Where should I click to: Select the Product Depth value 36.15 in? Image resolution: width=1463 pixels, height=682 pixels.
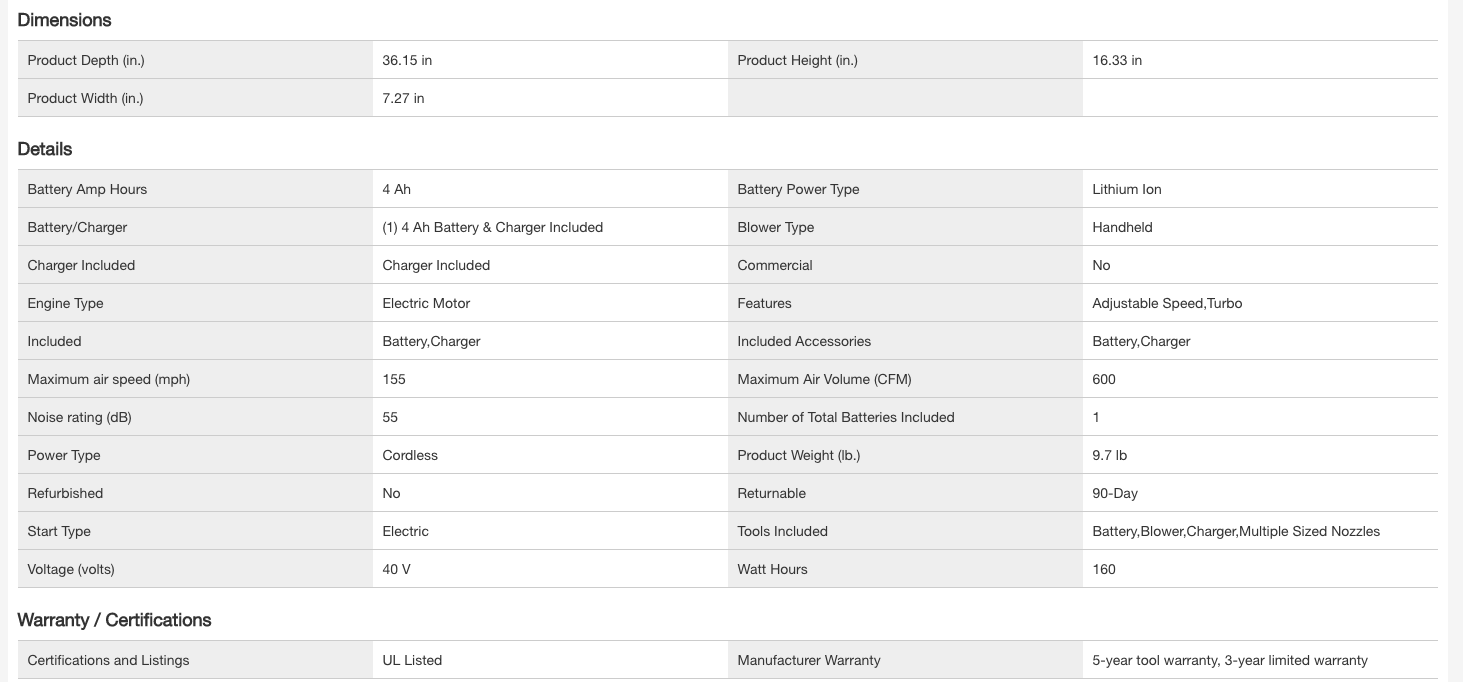click(x=407, y=60)
